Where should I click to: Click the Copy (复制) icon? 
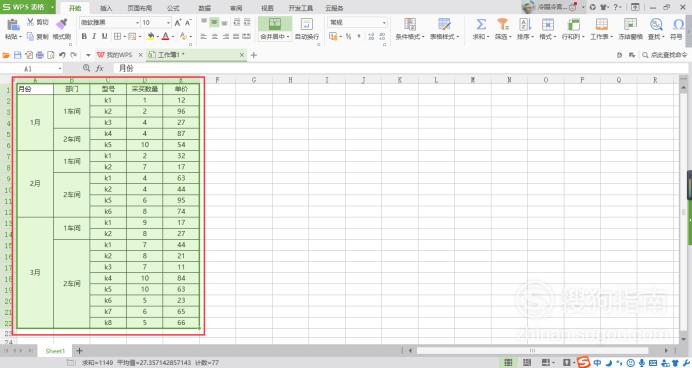pos(30,37)
